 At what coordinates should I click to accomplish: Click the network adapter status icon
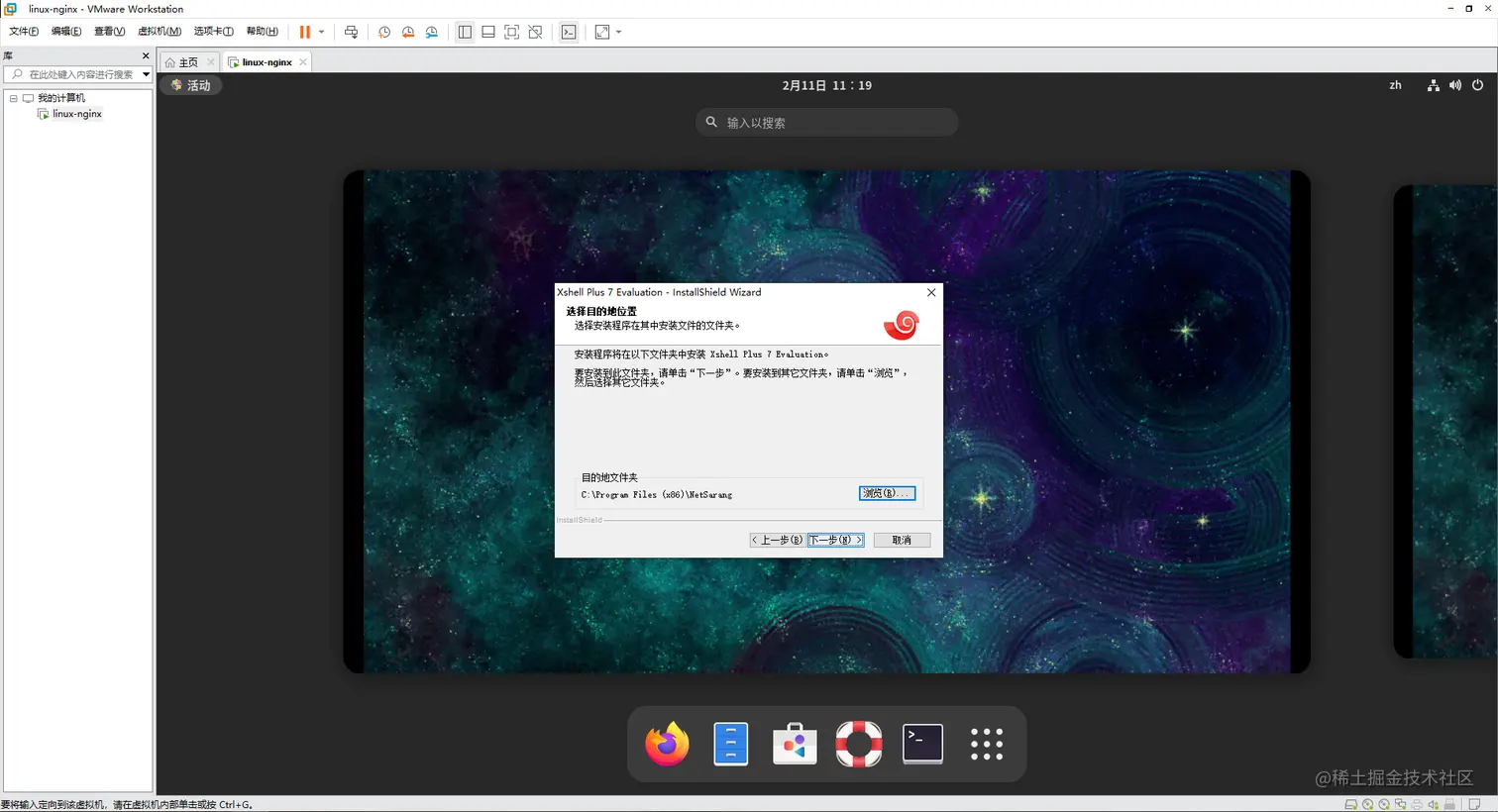click(1400, 804)
